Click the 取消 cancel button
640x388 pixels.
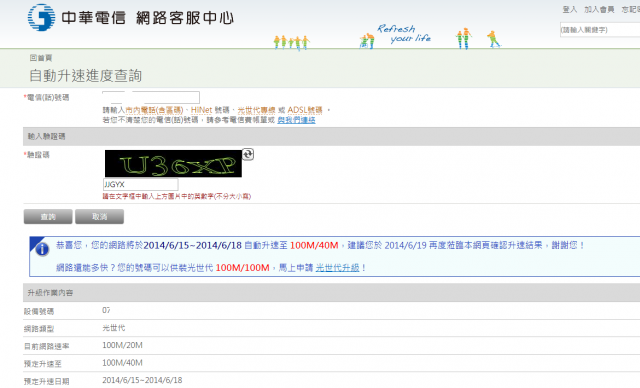click(99, 217)
